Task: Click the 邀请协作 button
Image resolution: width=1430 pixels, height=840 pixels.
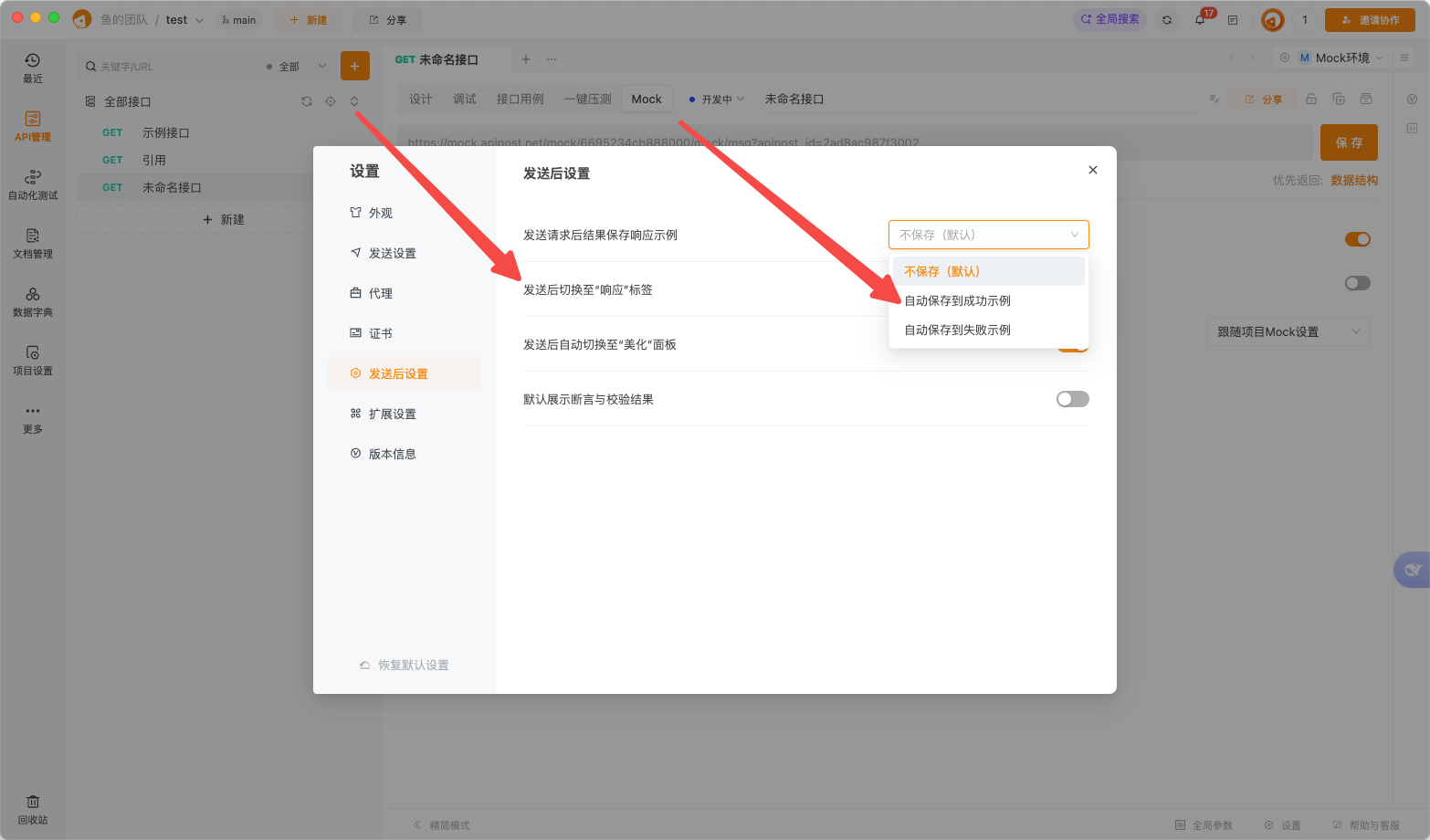Action: tap(1370, 19)
